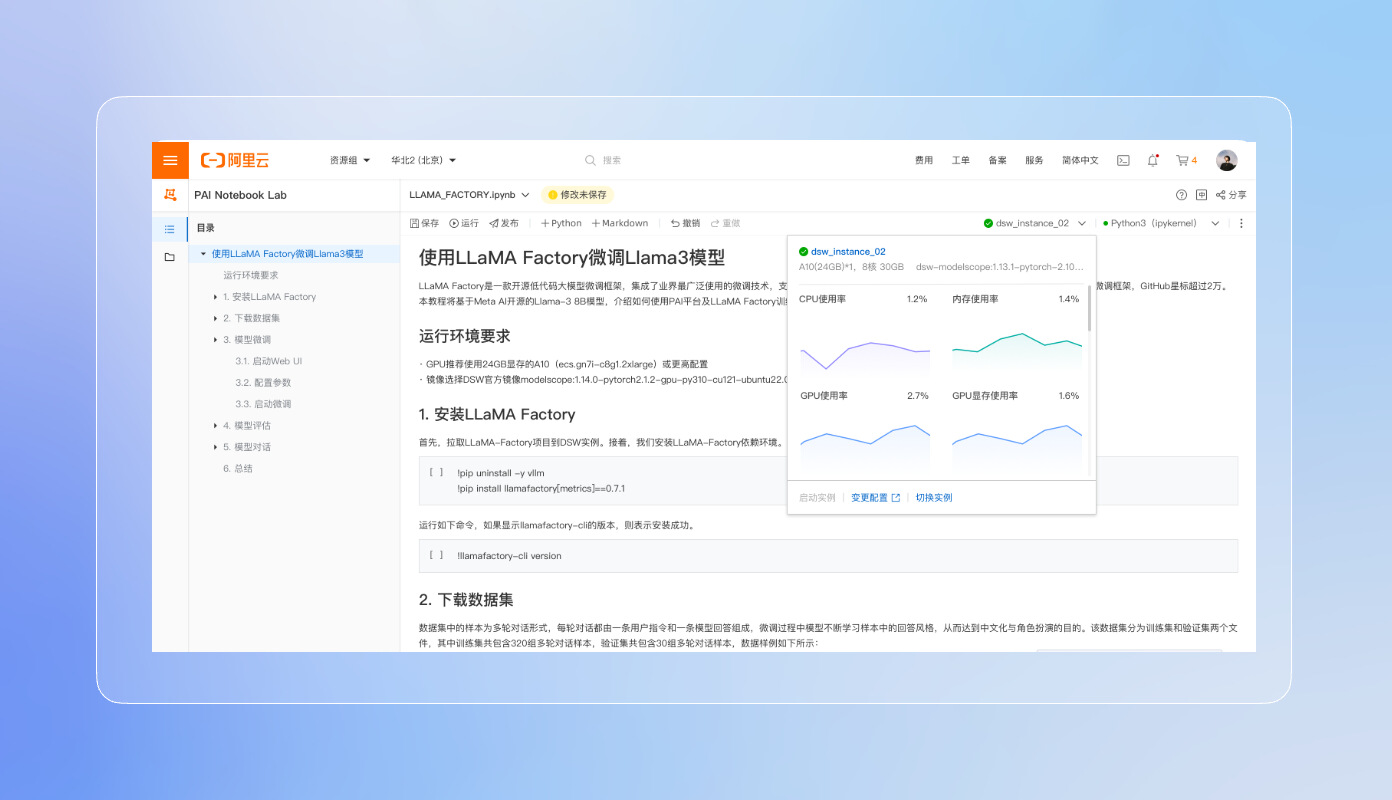
Task: Click the 保存 save toolbar button
Action: pyautogui.click(x=425, y=223)
